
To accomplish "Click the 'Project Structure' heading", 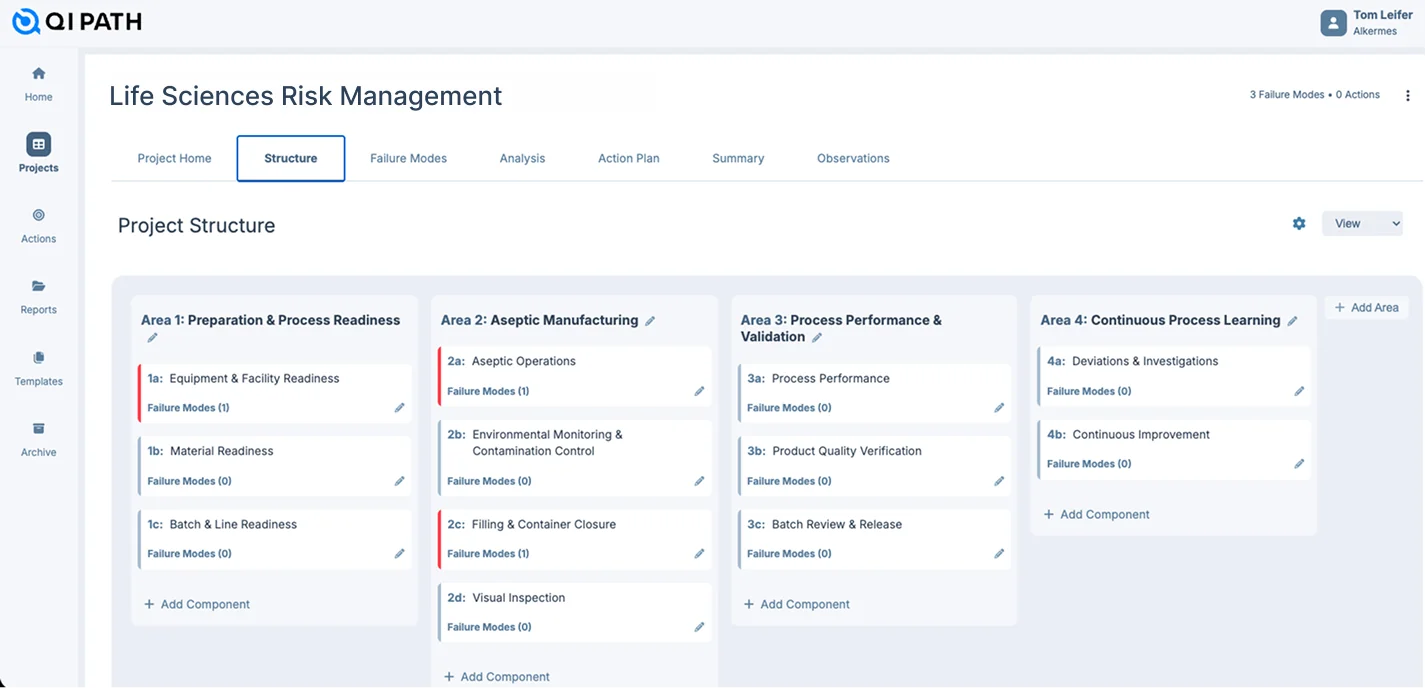I will click(196, 226).
